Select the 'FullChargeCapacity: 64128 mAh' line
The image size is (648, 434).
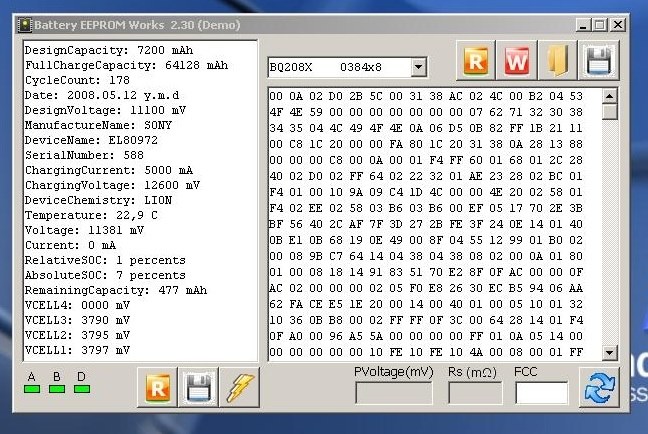pos(126,65)
